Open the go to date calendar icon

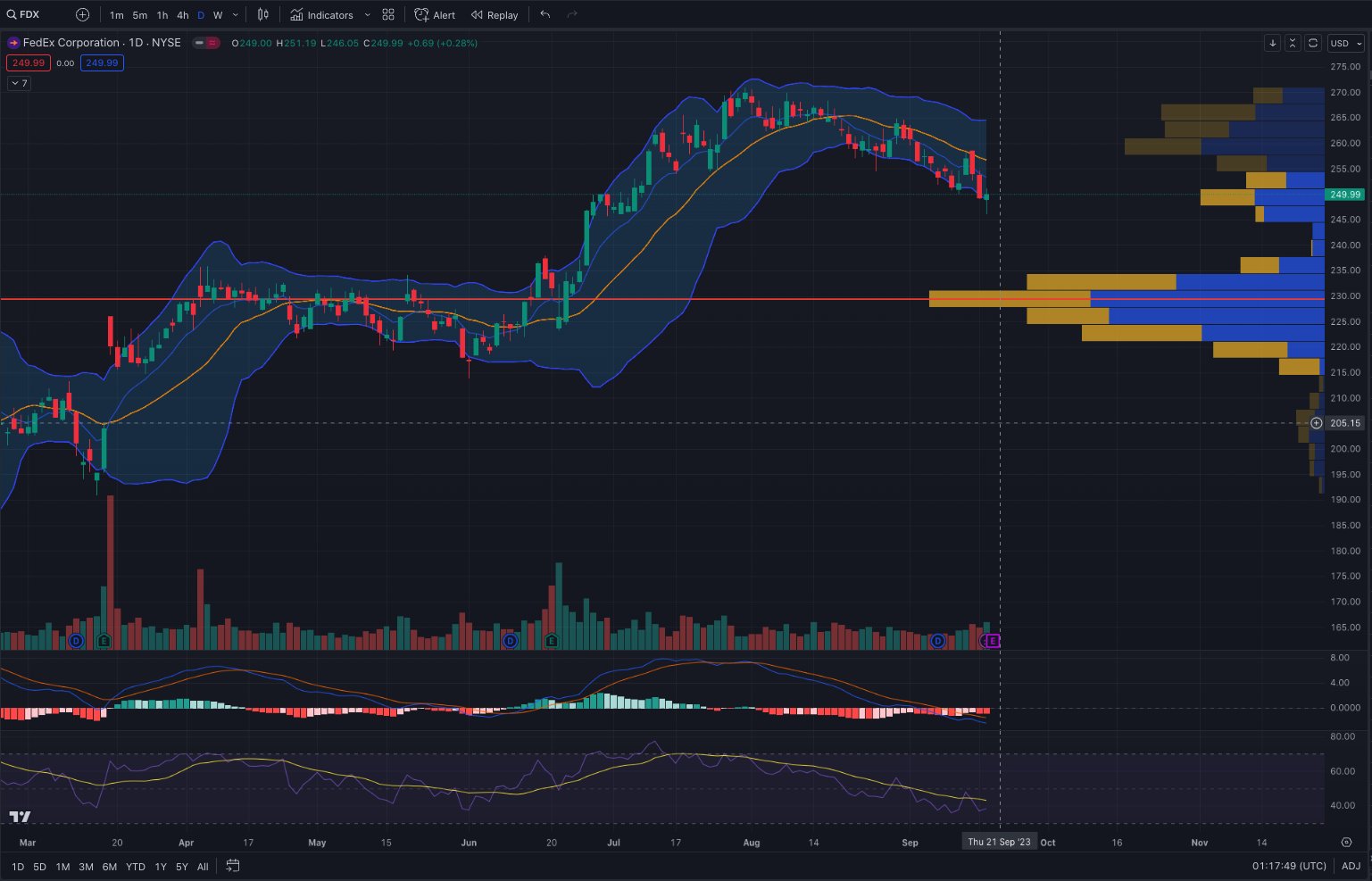233,866
